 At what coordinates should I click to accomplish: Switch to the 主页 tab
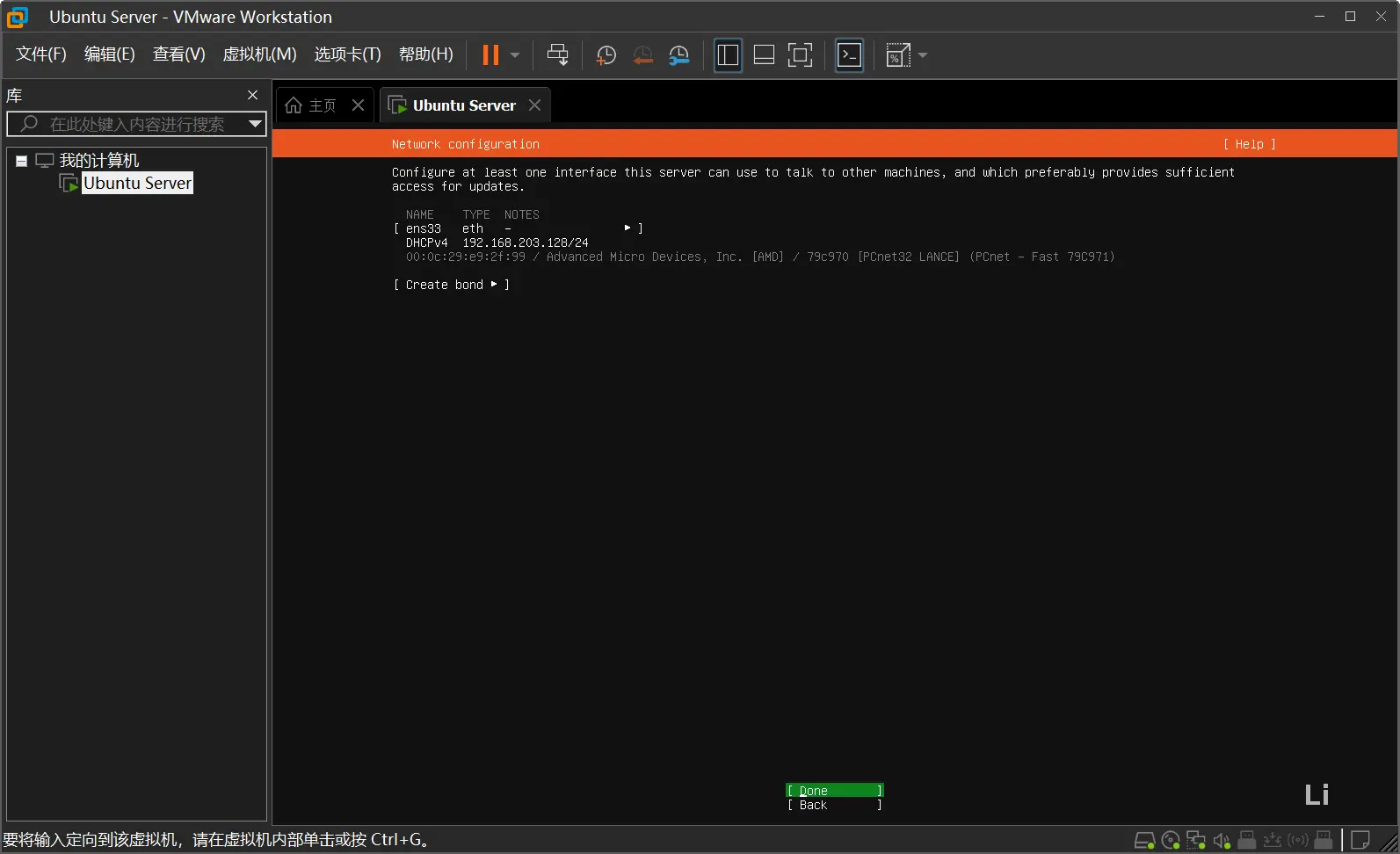[313, 105]
